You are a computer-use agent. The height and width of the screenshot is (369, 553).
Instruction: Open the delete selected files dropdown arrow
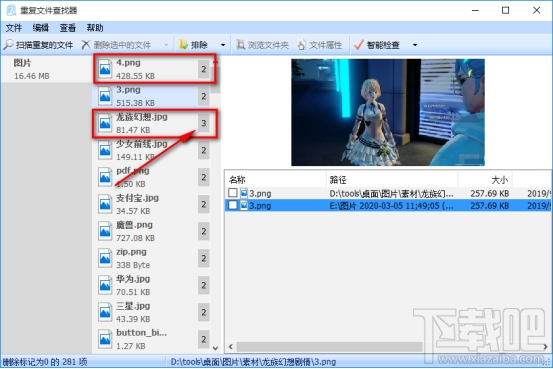(x=166, y=45)
